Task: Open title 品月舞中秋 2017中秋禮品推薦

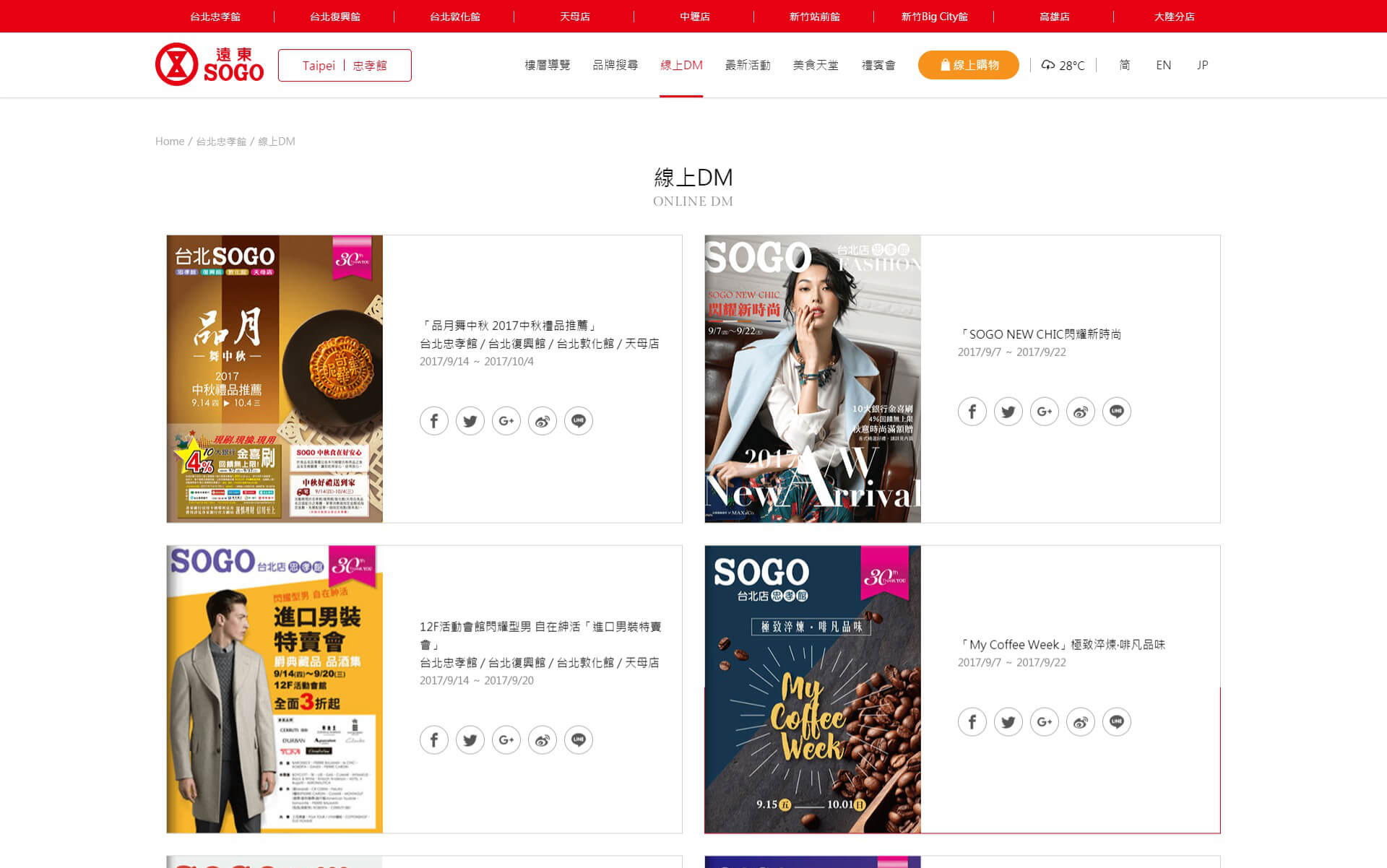Action: coord(509,326)
